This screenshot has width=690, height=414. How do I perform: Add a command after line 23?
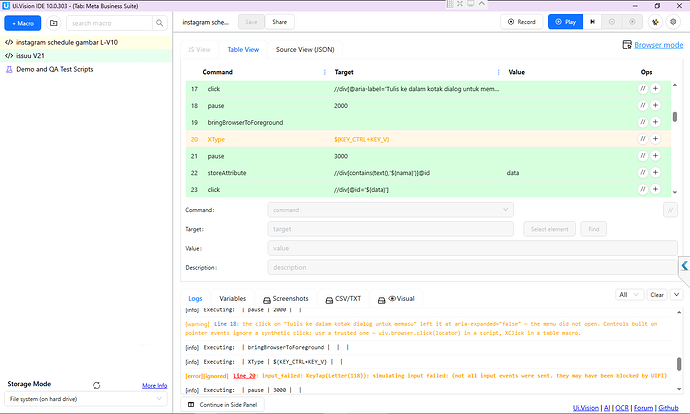[x=655, y=189]
